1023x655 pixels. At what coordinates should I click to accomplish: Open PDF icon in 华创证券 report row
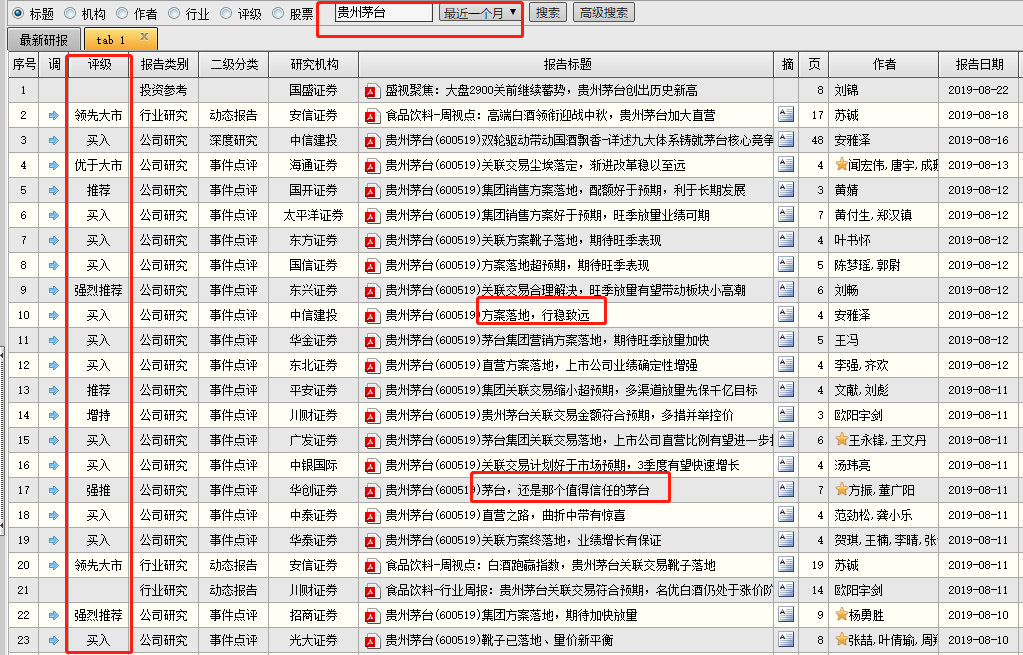tap(372, 491)
